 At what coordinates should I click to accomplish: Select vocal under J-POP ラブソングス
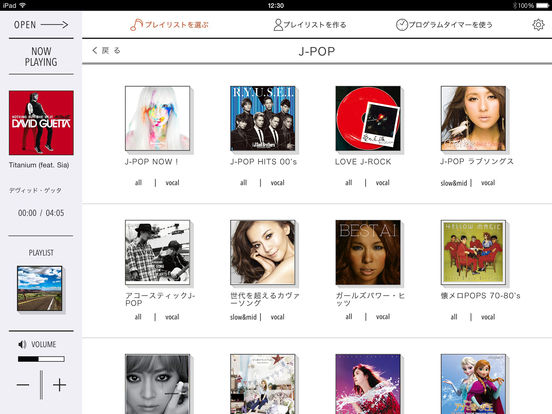tap(488, 183)
